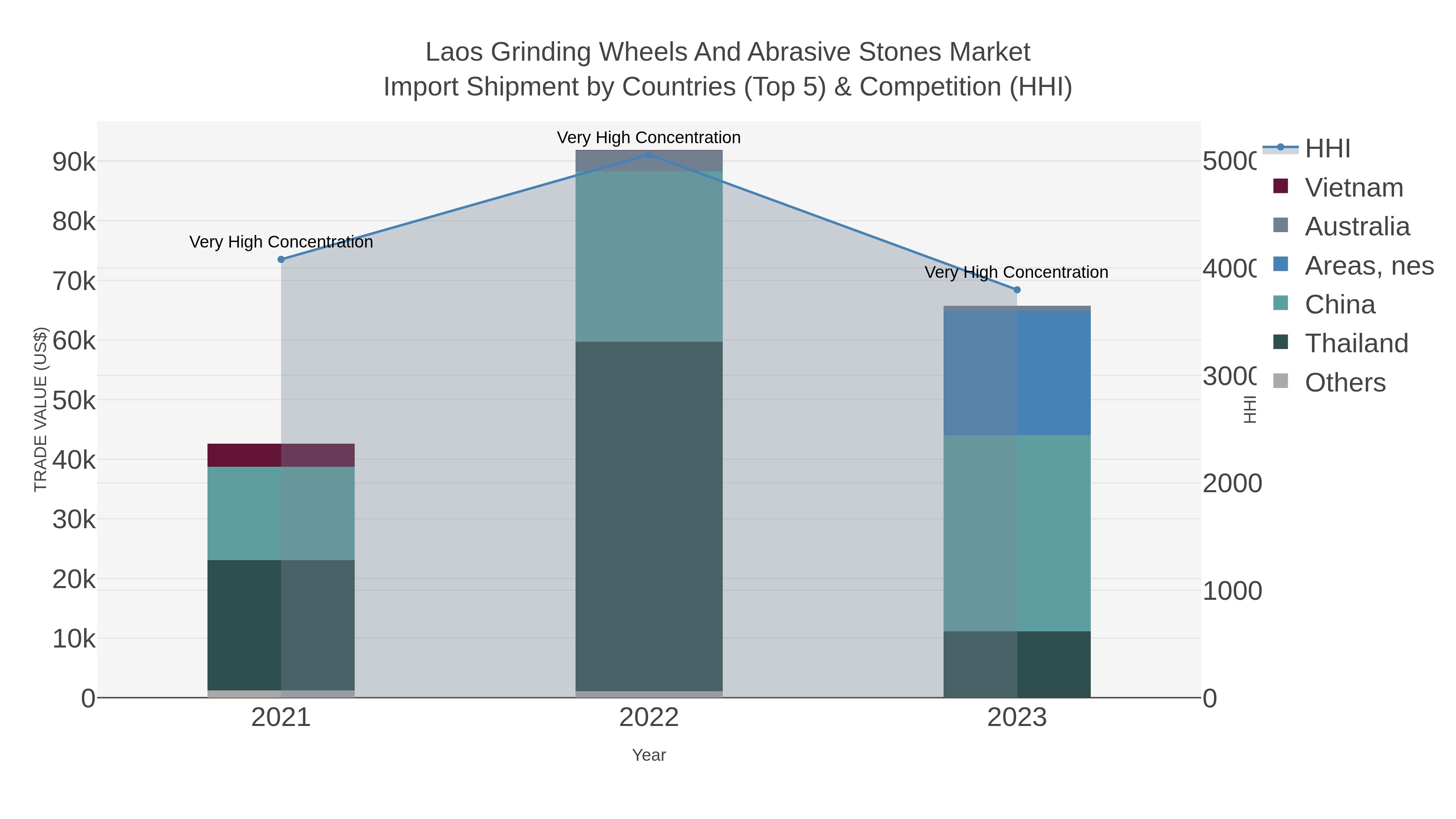Click the 50k y-axis tick label
Screen dimensions: 1456x819
click(74, 401)
